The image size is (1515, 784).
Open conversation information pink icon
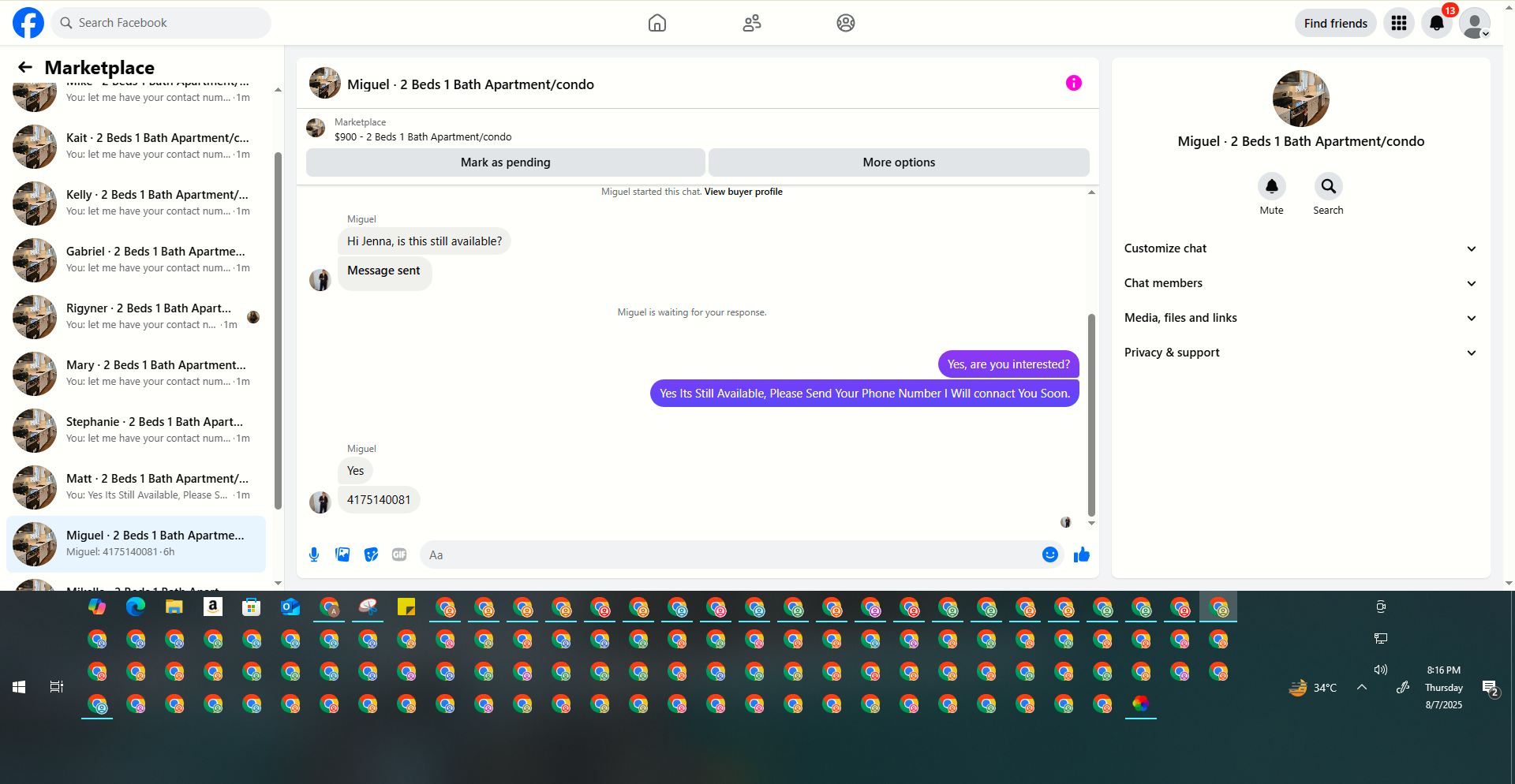pyautogui.click(x=1074, y=83)
